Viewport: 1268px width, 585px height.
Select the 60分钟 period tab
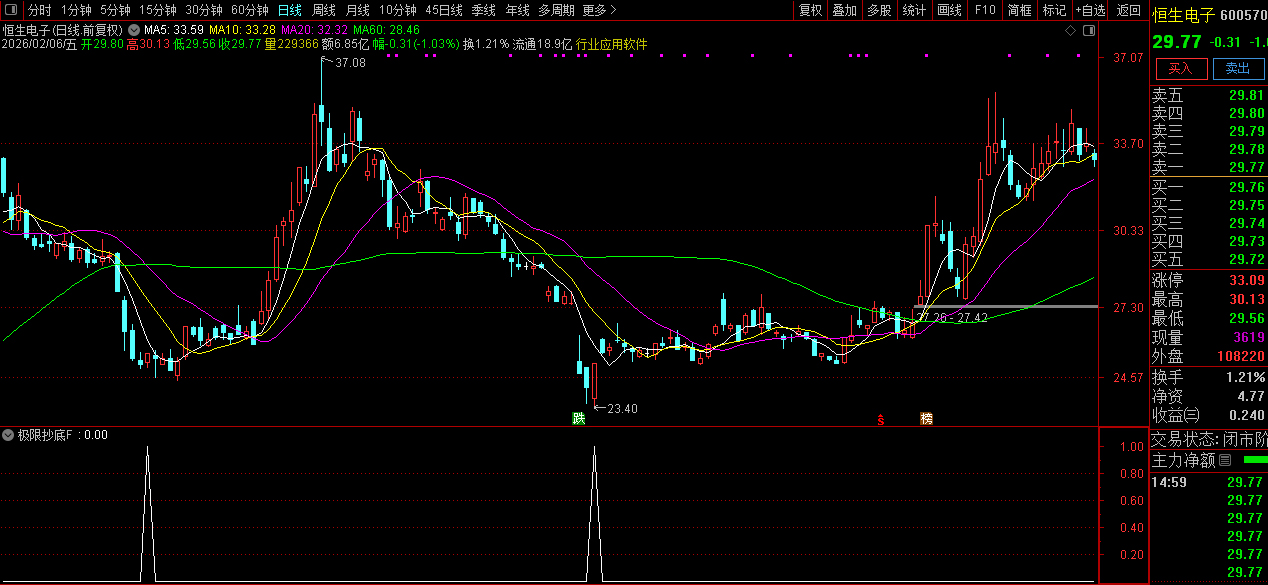[x=250, y=10]
